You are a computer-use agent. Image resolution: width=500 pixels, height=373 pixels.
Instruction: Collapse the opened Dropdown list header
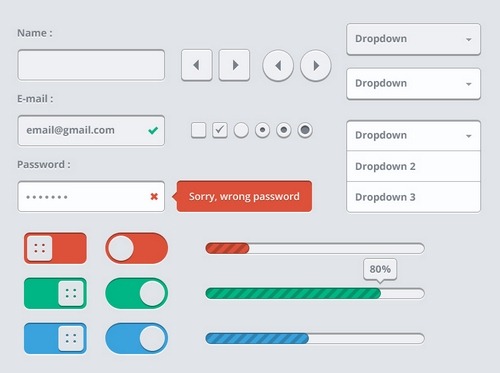(413, 136)
